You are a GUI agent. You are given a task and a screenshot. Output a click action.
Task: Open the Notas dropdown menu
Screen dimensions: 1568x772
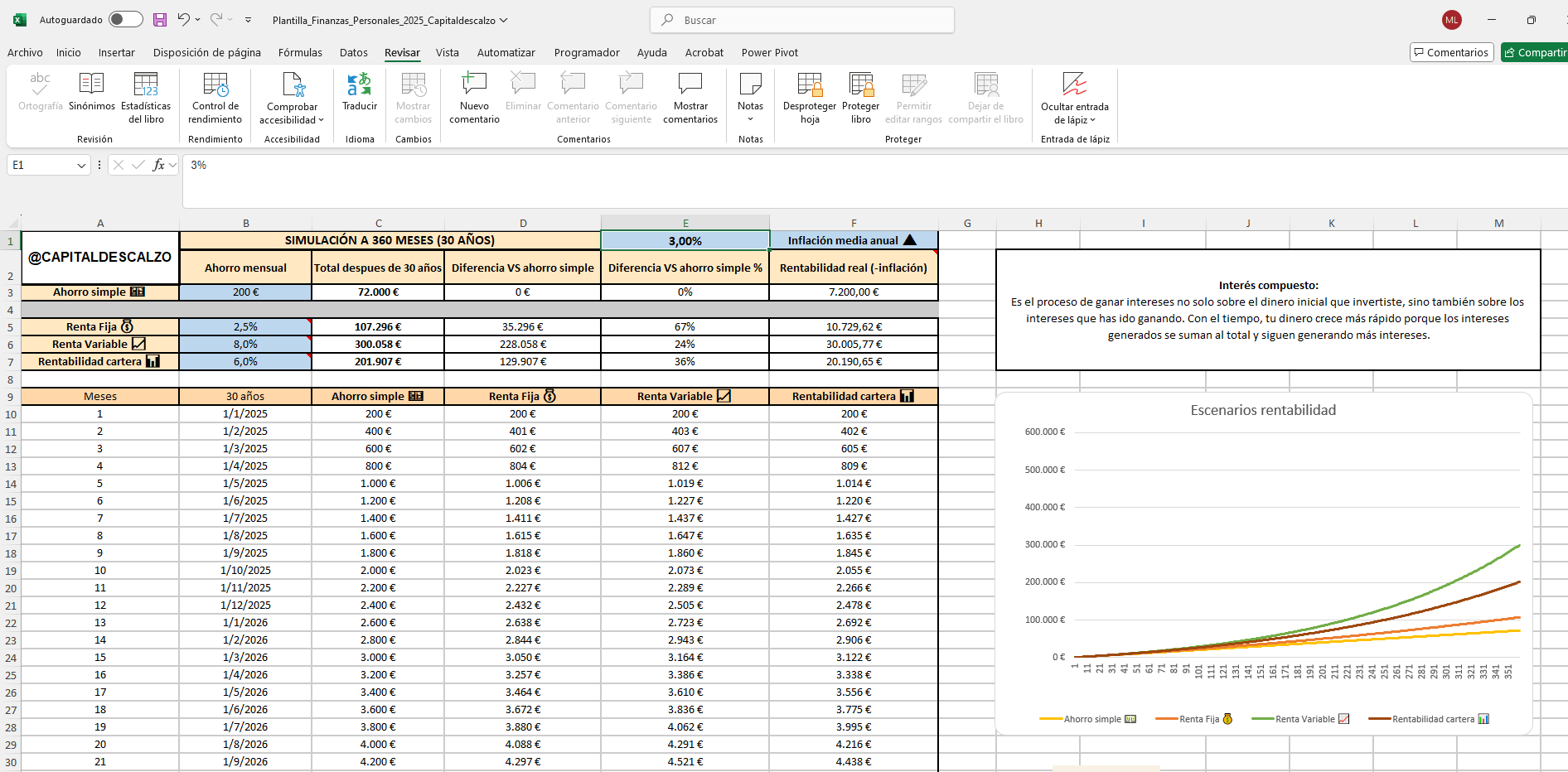tap(750, 119)
